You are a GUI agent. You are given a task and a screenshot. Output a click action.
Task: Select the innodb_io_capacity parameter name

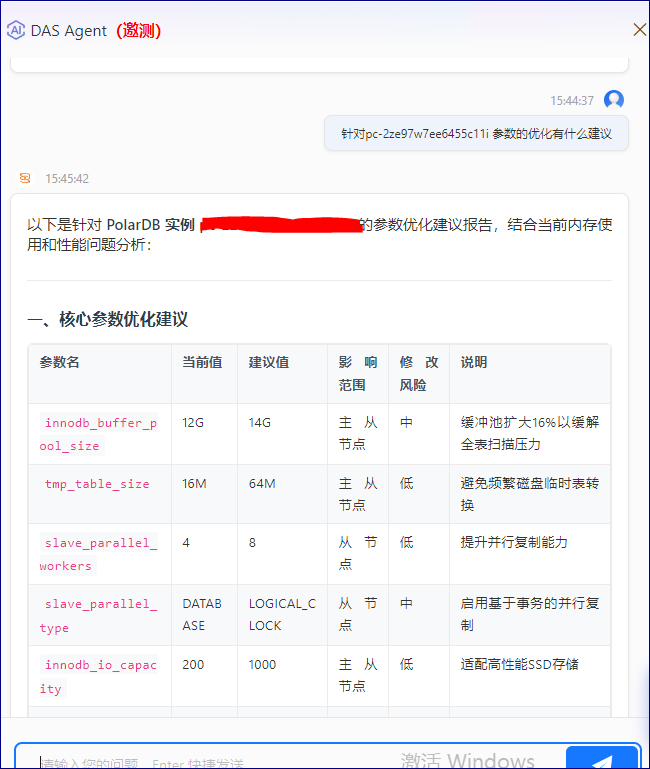pos(99,676)
